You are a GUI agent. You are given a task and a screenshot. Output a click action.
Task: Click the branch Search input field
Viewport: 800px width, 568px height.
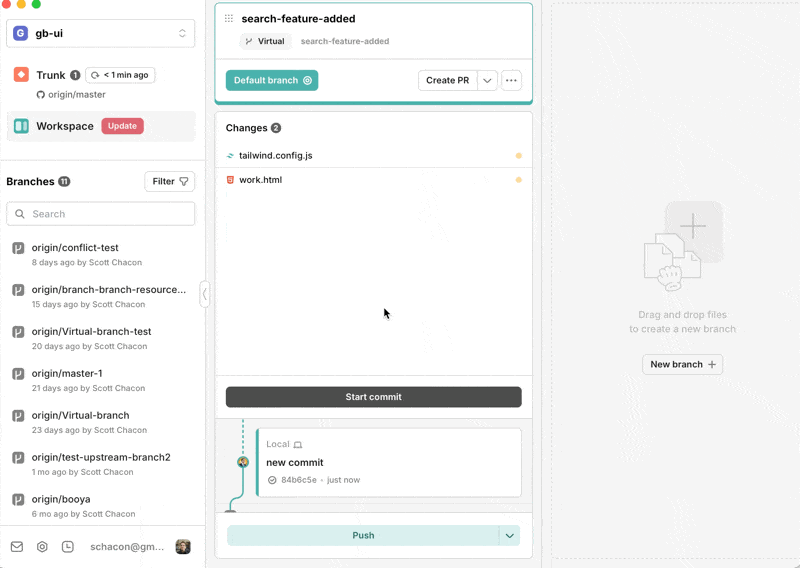pos(101,214)
